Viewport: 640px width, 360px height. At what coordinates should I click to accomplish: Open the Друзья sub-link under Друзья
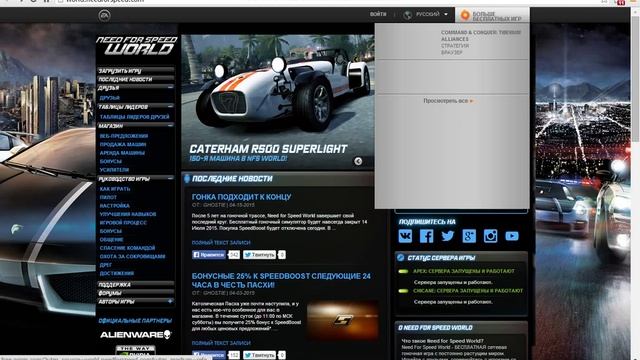click(x=109, y=98)
